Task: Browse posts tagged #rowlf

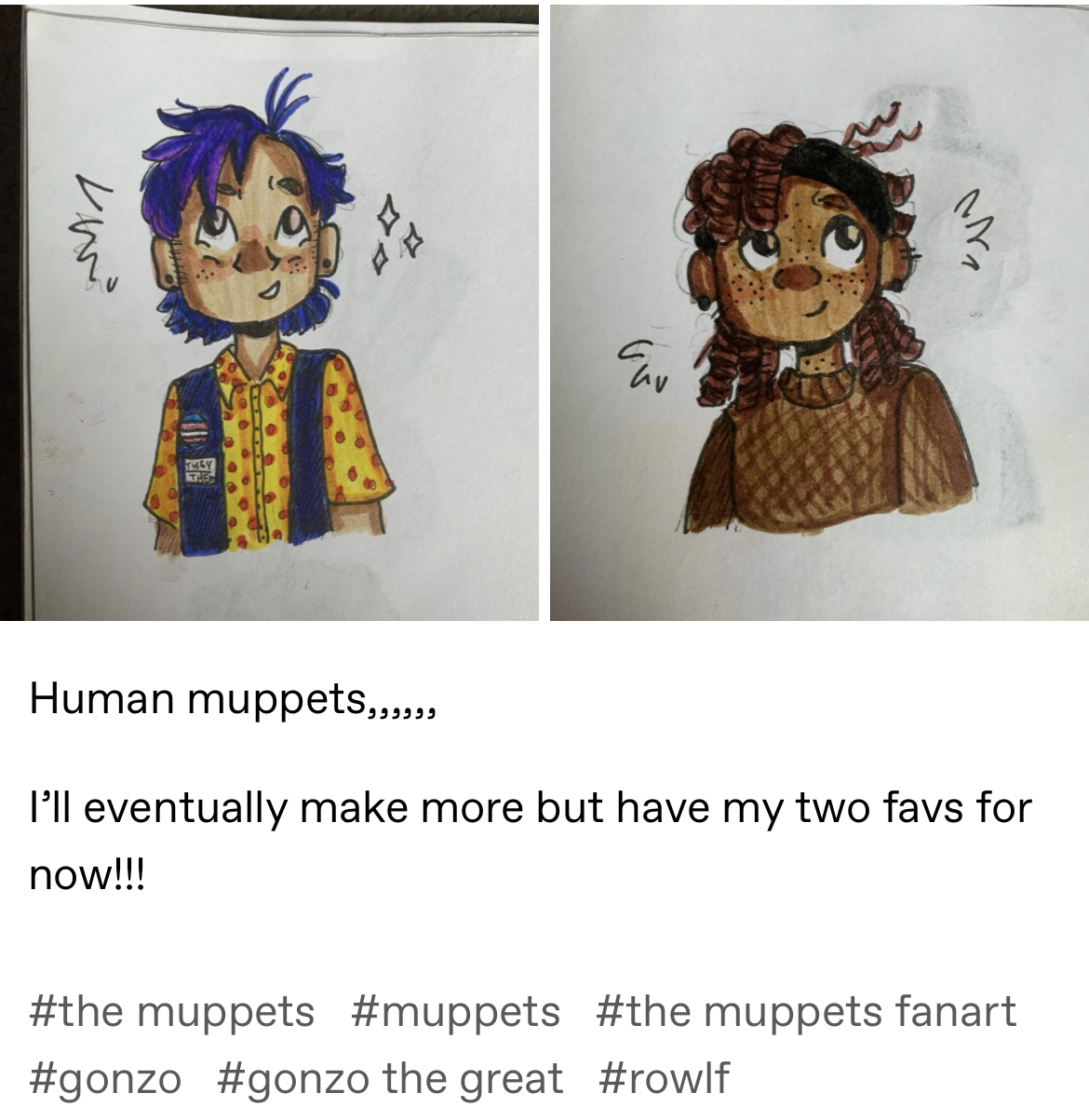Action: (664, 1079)
